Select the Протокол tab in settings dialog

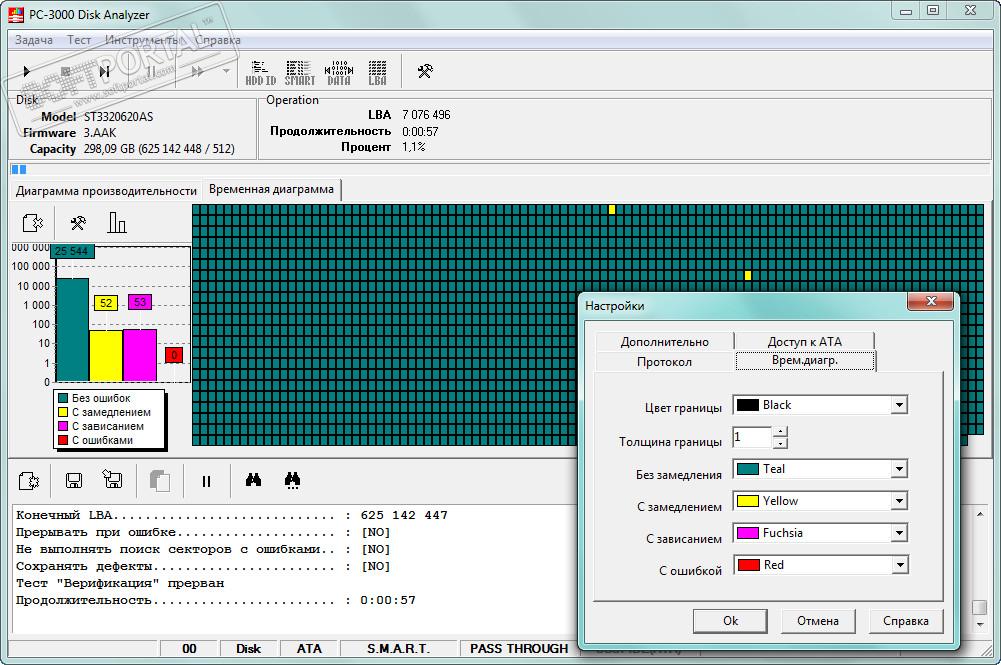pyautogui.click(x=664, y=361)
